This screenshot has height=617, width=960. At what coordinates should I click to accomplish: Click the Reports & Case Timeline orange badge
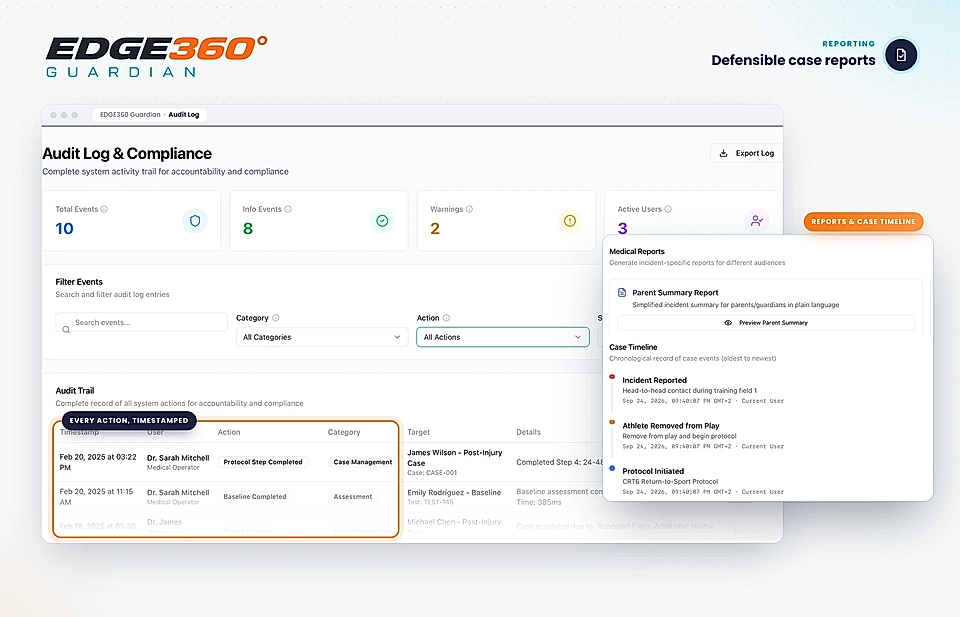point(863,222)
